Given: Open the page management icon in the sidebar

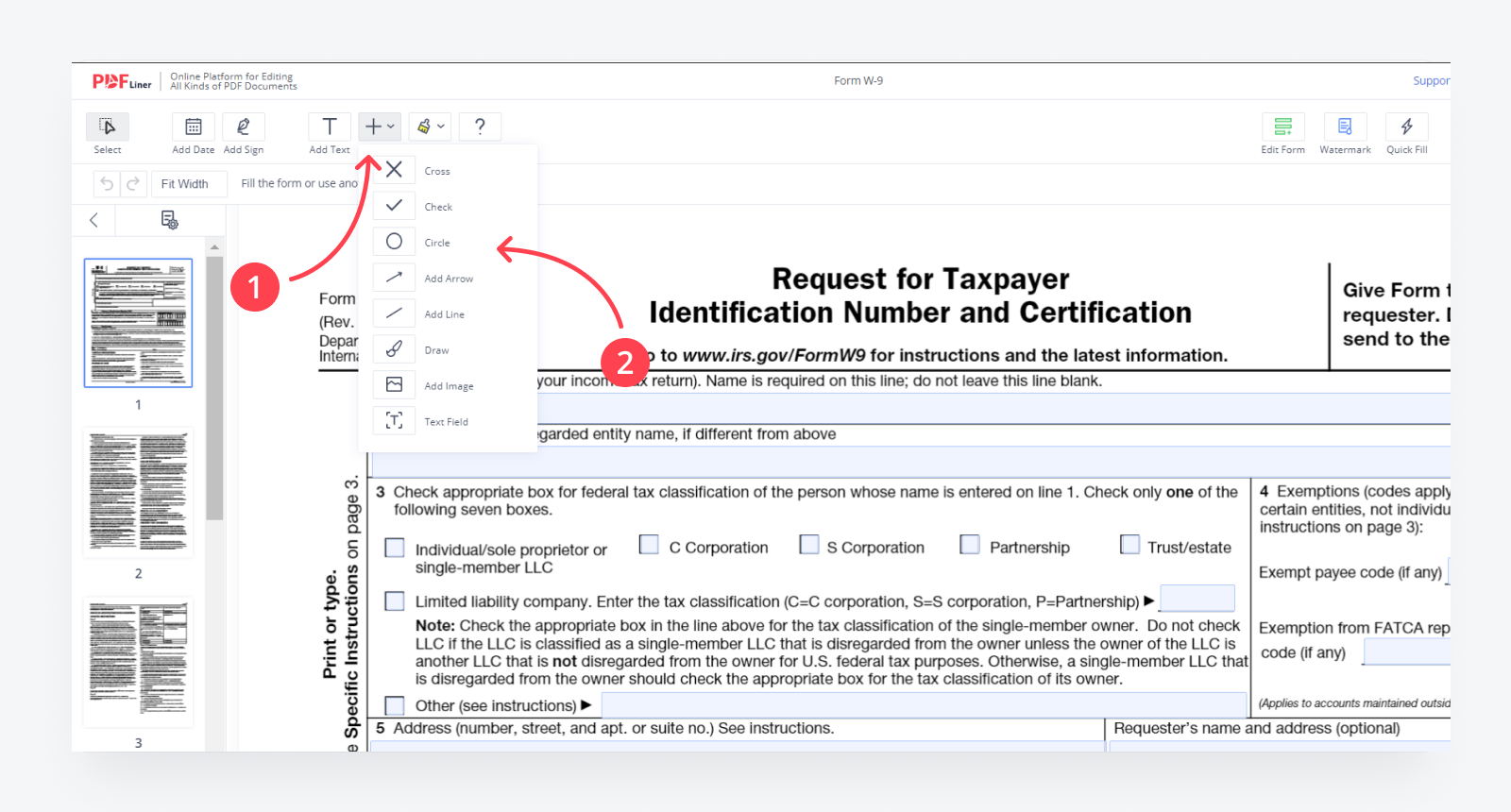Looking at the screenshot, I should (x=169, y=220).
